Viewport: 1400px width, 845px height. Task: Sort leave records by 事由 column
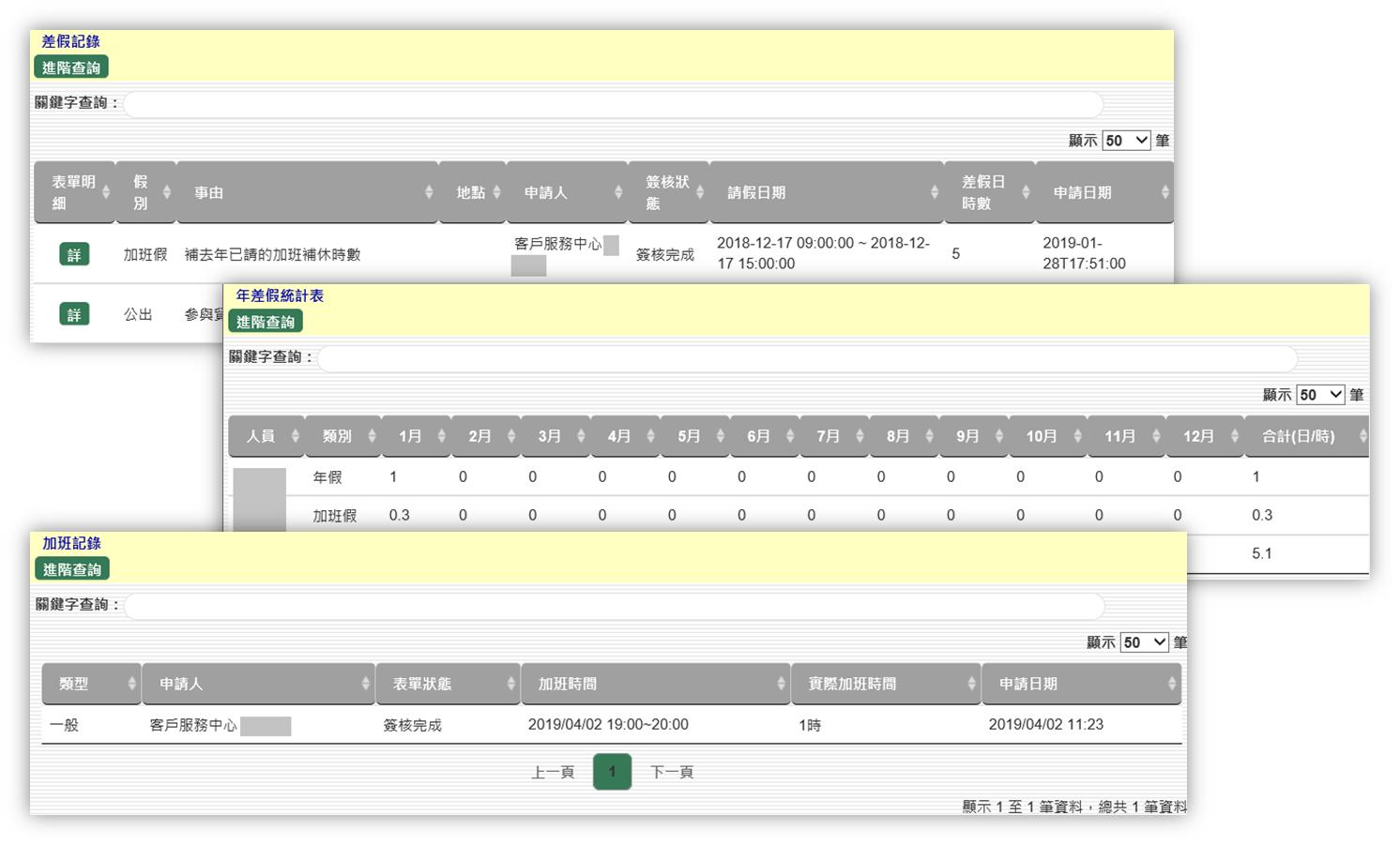point(307,192)
